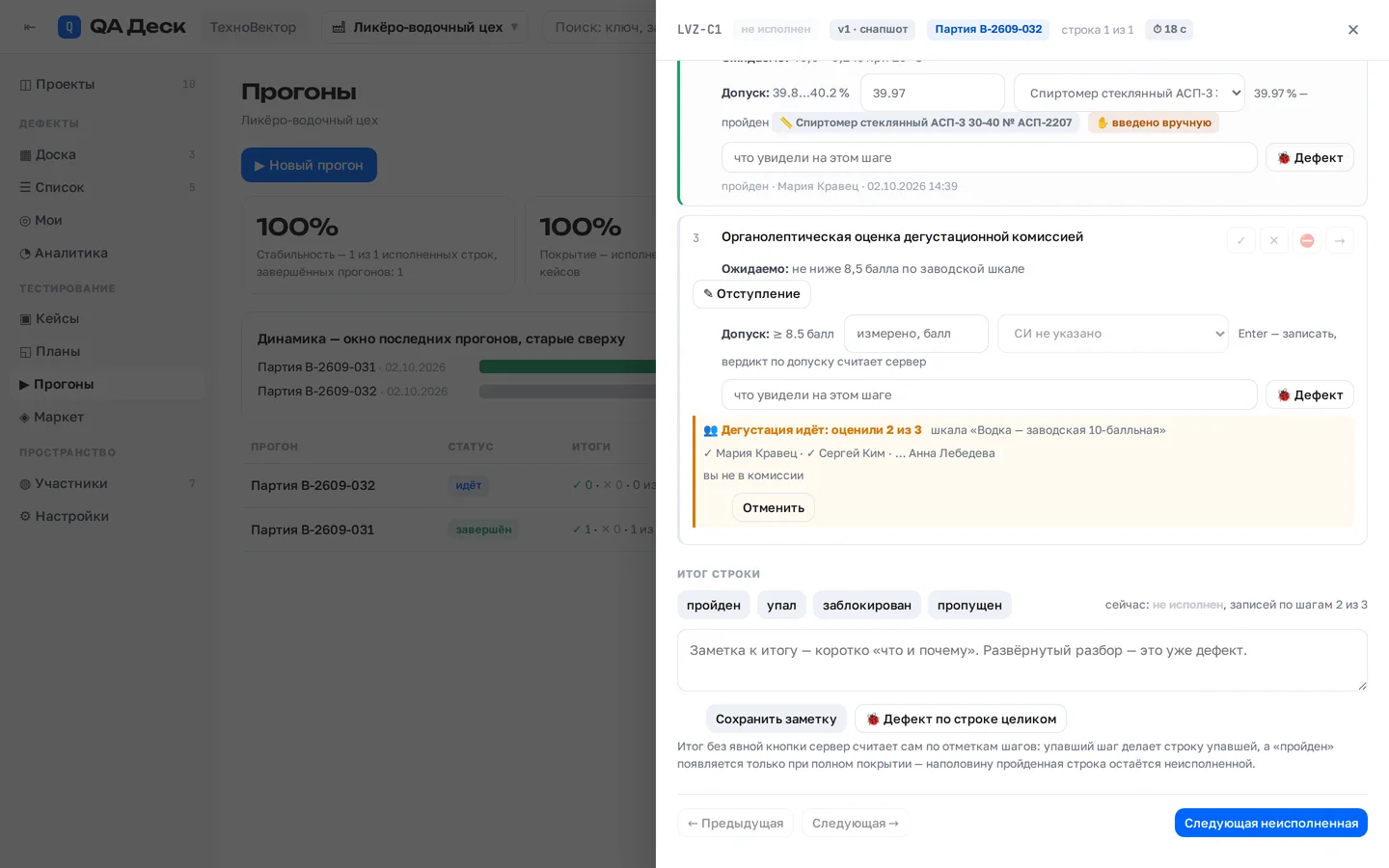File a Дефект for step 3 organoleptic evaluation
The width and height of the screenshot is (1389, 868).
point(1310,394)
